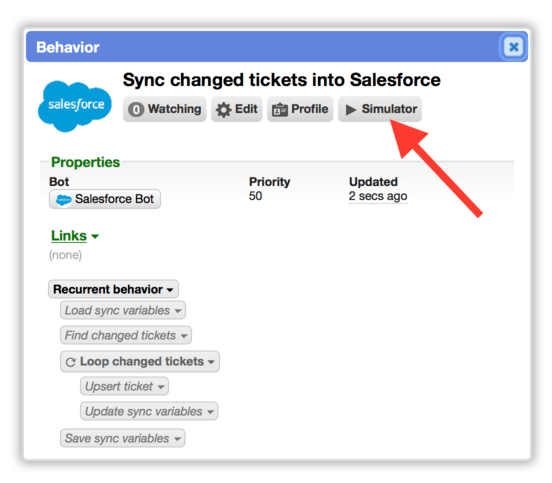Open the Load sync variables menu
Image resolution: width=552 pixels, height=483 pixels.
[x=123, y=310]
